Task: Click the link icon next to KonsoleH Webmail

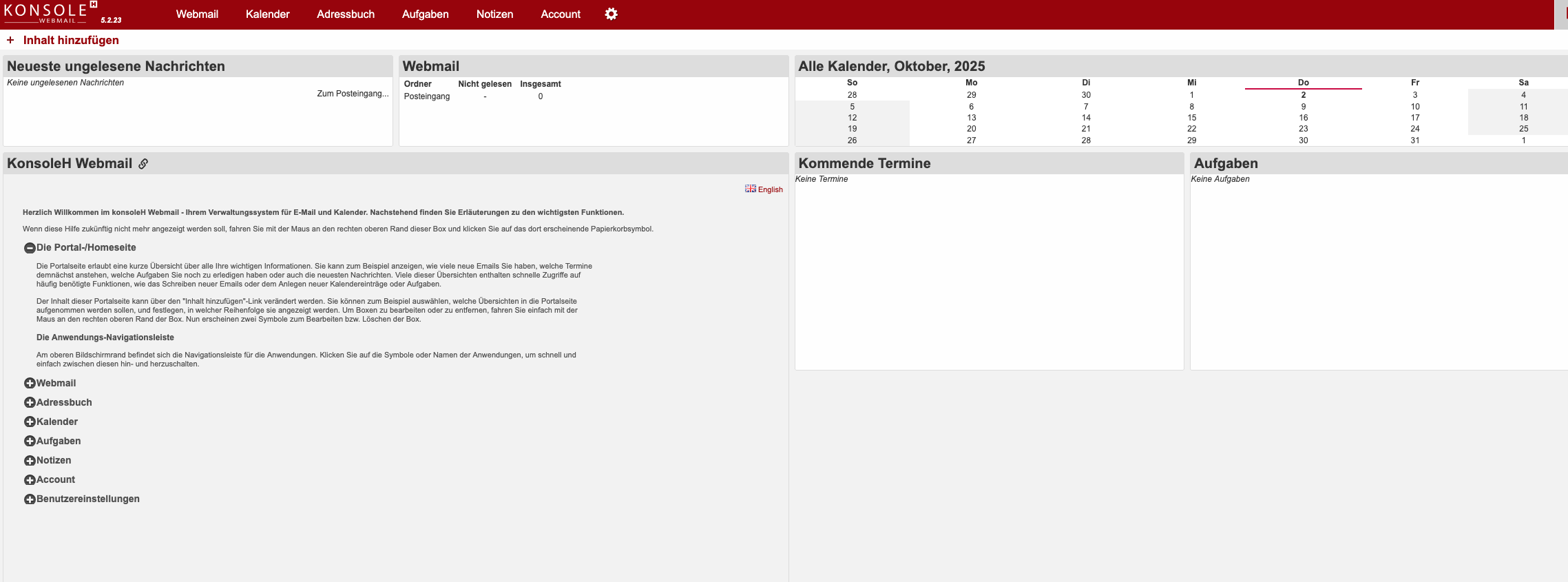Action: 143,164
